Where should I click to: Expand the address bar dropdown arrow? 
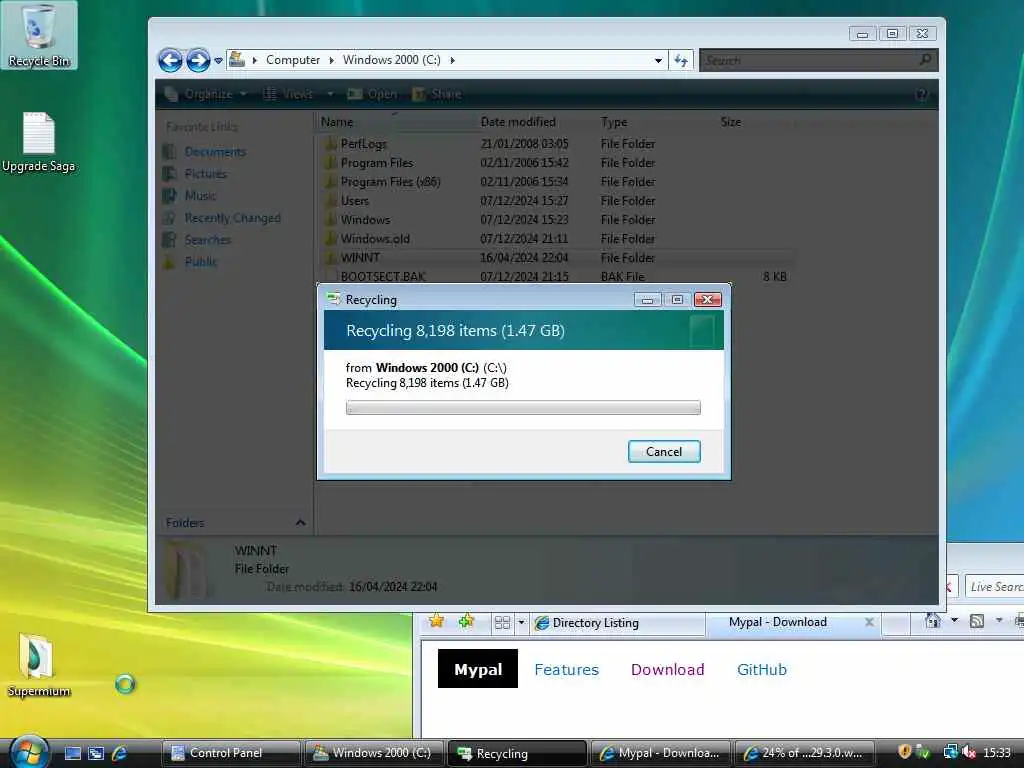(658, 61)
